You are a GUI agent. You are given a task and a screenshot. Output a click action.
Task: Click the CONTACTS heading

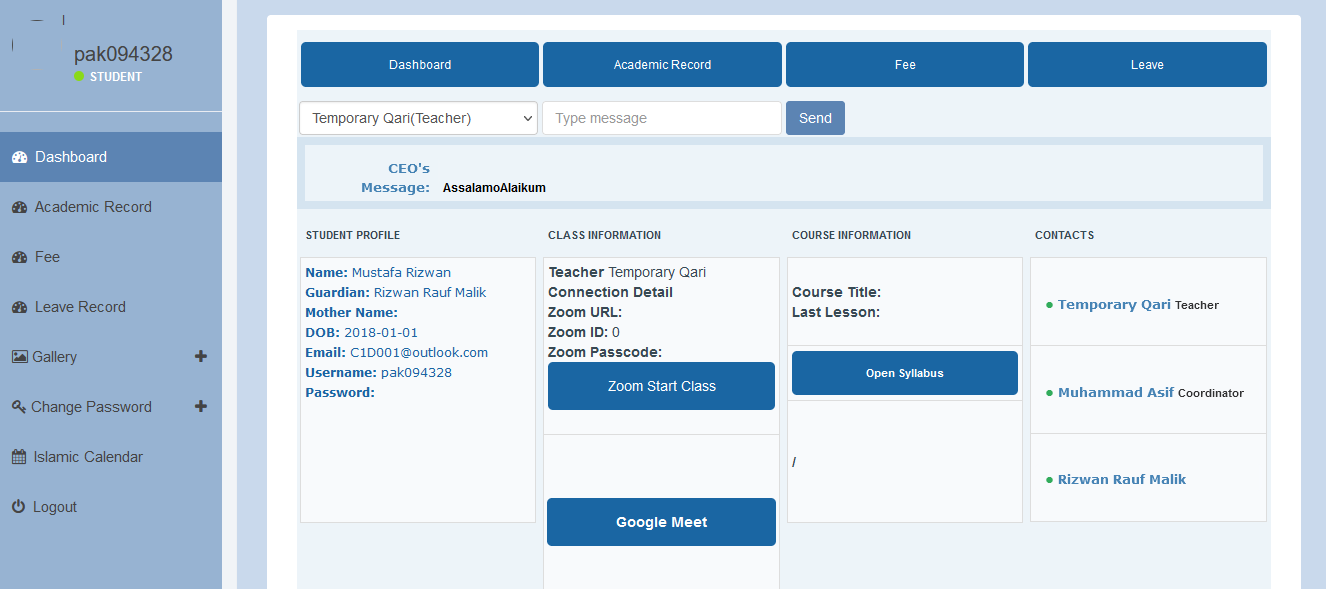pos(1064,236)
